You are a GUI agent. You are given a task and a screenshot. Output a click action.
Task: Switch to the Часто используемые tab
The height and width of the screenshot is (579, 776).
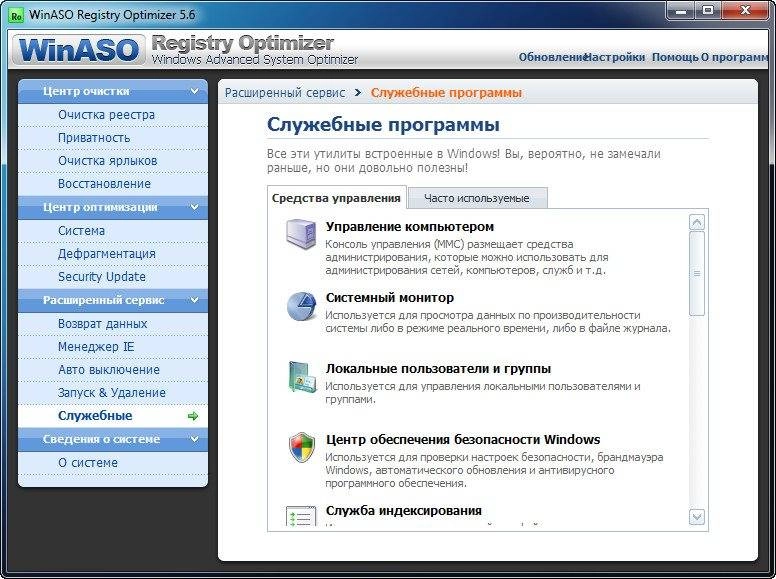point(477,198)
